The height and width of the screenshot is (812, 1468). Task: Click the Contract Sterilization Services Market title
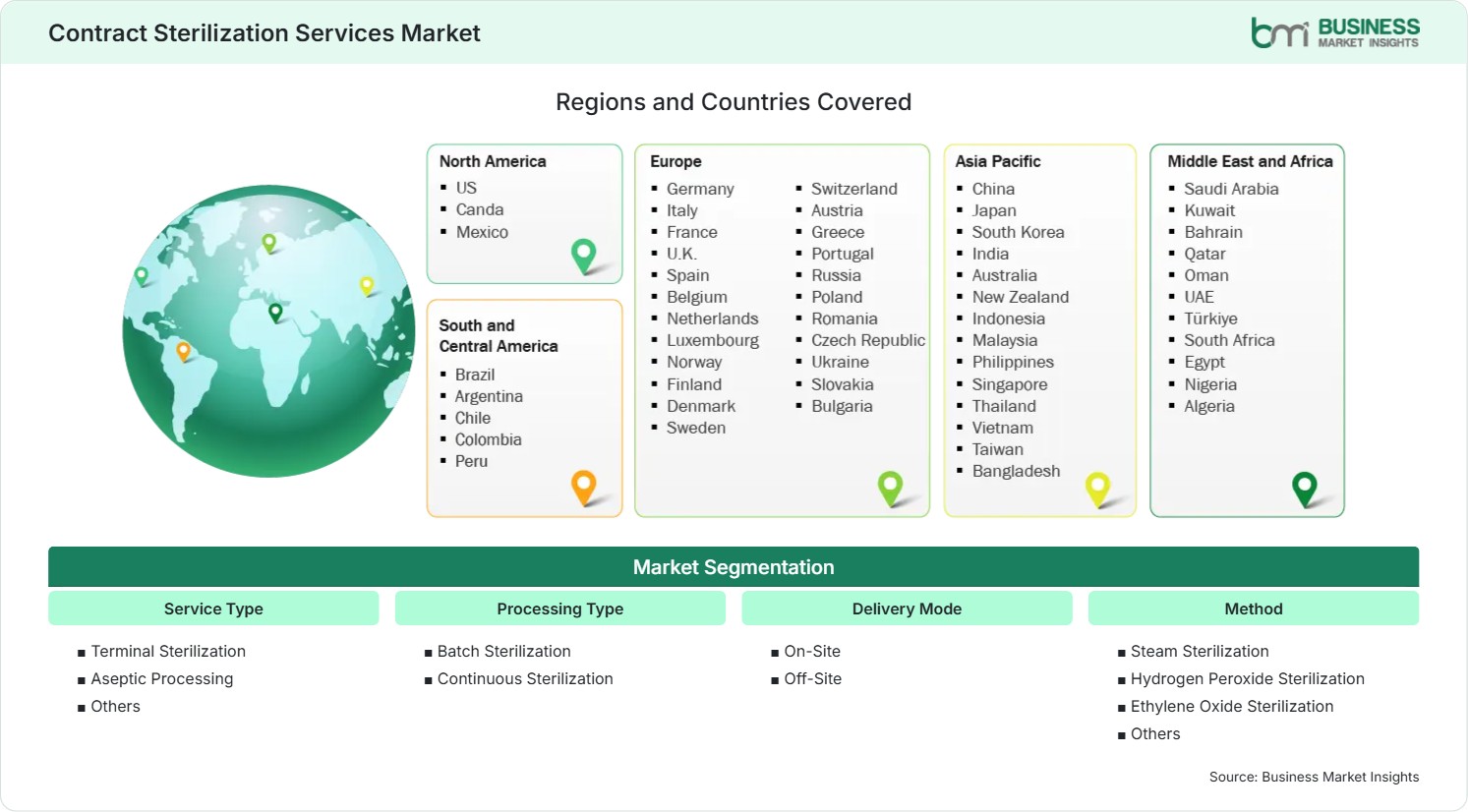[264, 33]
